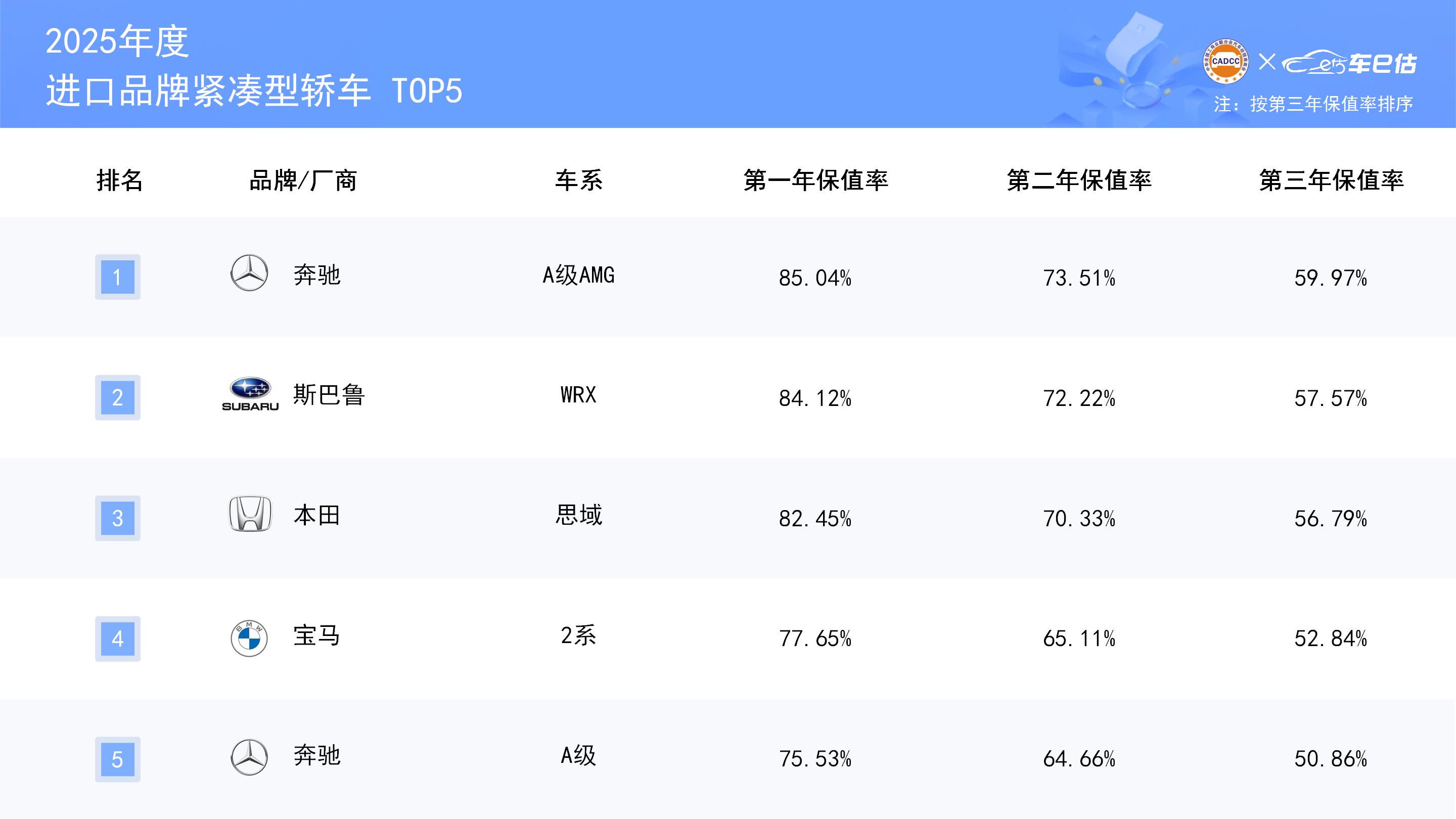Select the Honda logo next to 本田
Image resolution: width=1456 pixels, height=819 pixels.
click(250, 514)
